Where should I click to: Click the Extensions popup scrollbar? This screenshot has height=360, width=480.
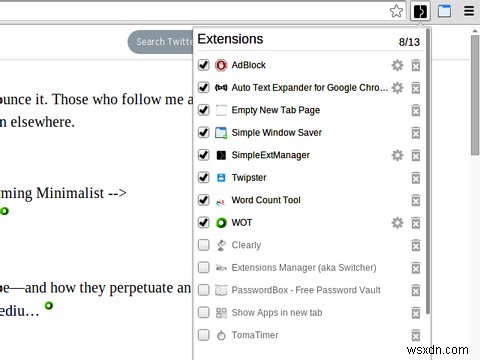(x=428, y=172)
